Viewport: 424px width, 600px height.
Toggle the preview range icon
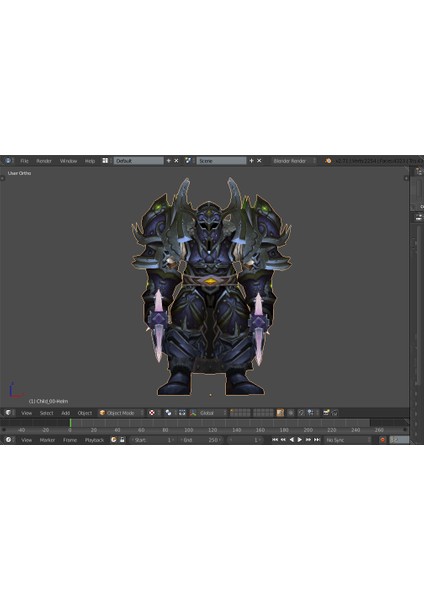(x=114, y=440)
